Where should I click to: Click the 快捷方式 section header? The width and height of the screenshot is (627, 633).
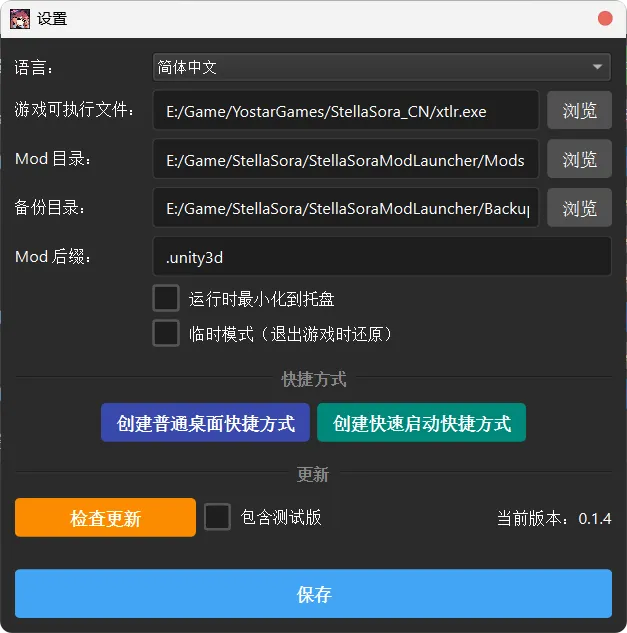pos(313,379)
